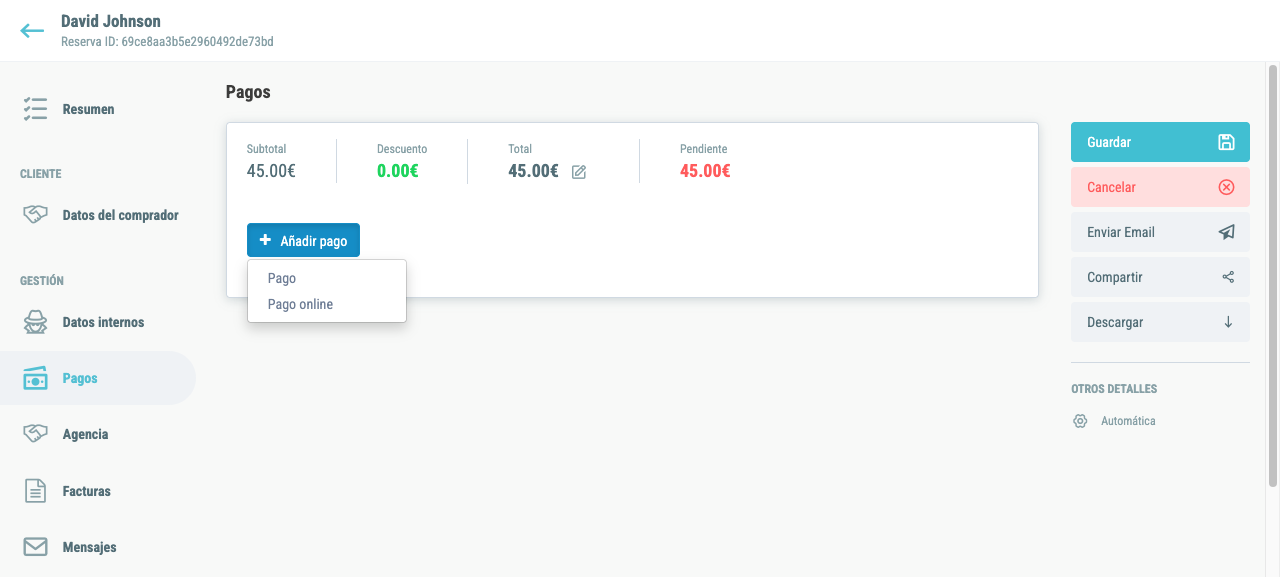Open the Resumen checklist icon
This screenshot has height=577, width=1280.
[36, 109]
